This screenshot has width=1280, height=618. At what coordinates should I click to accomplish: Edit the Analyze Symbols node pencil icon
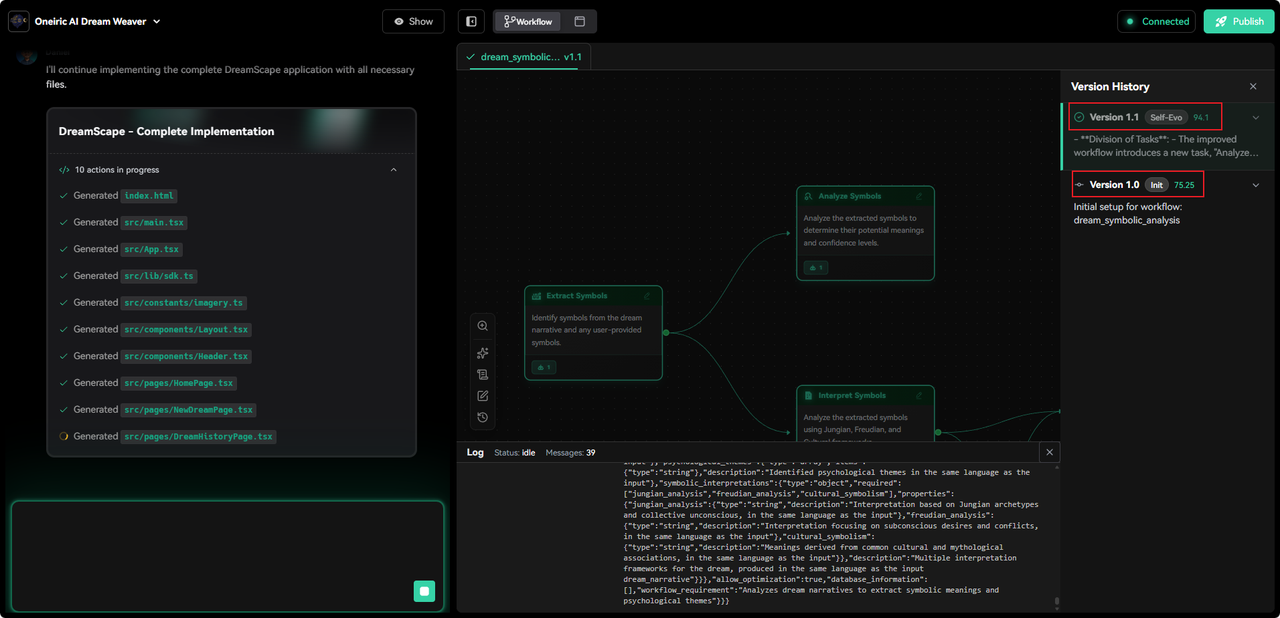pos(920,197)
